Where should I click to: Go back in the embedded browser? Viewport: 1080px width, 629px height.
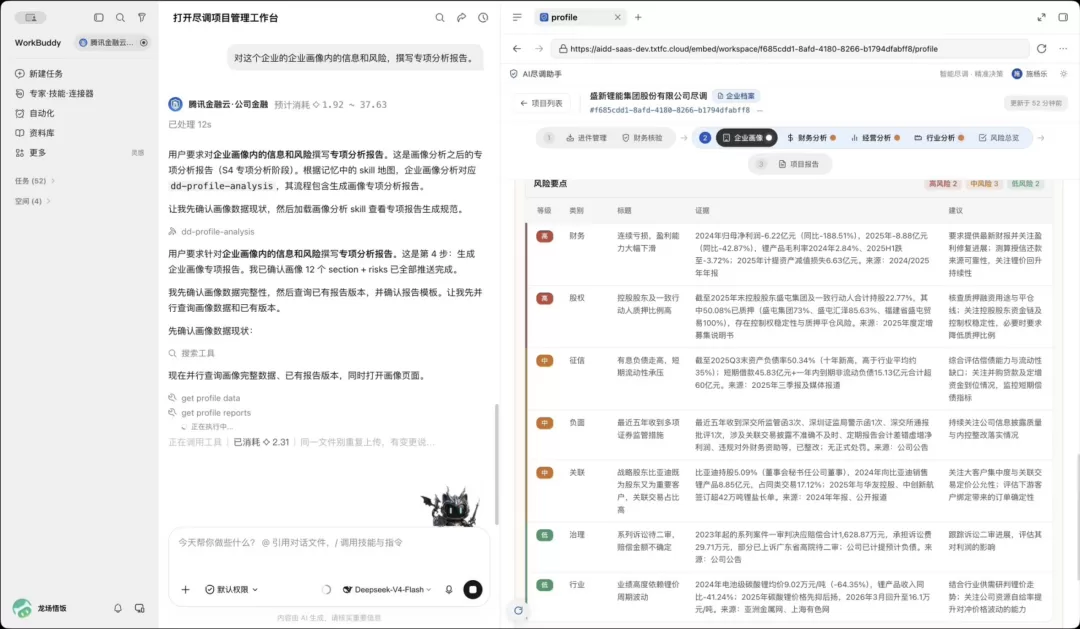click(x=517, y=49)
